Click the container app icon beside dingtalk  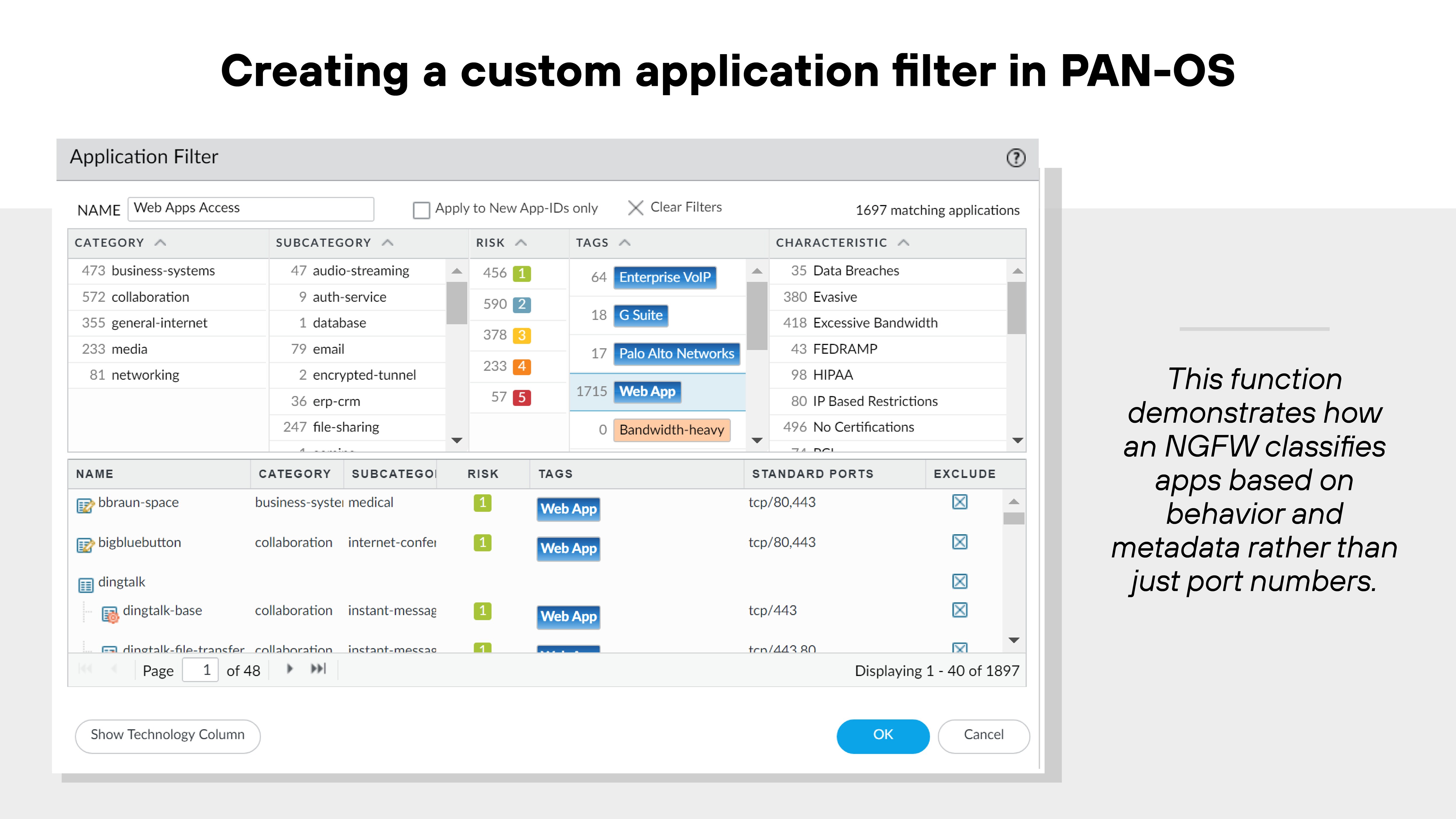click(x=85, y=584)
